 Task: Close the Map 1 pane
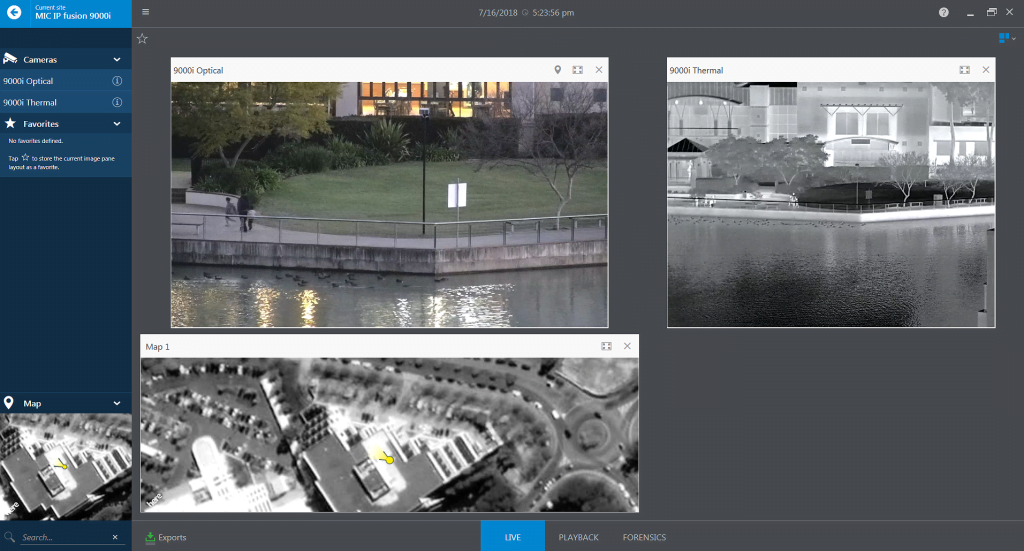(x=627, y=346)
